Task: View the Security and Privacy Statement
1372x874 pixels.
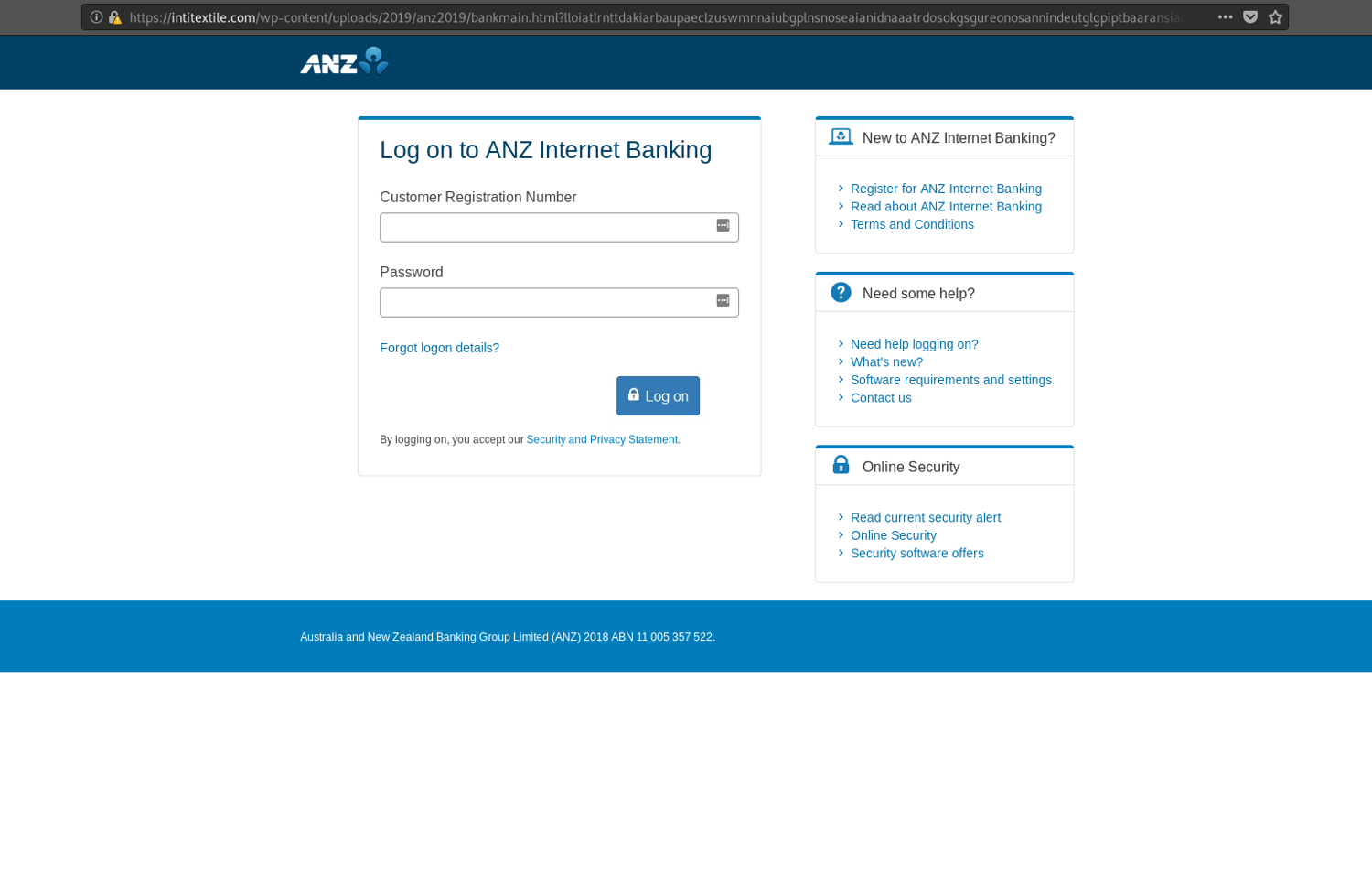Action: pyautogui.click(x=601, y=439)
